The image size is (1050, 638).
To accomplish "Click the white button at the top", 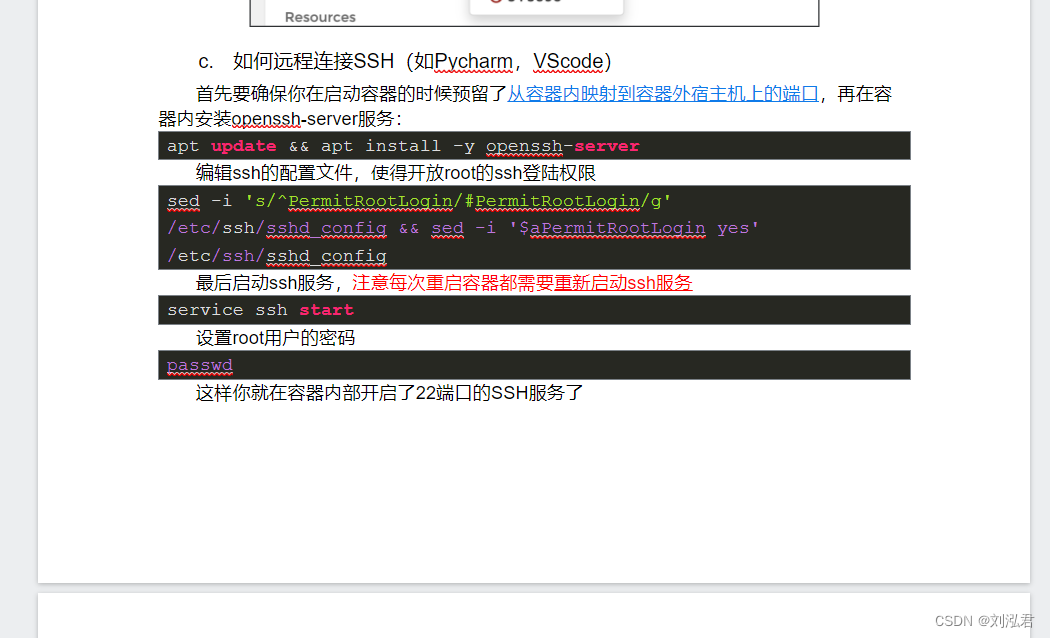I will [x=545, y=5].
